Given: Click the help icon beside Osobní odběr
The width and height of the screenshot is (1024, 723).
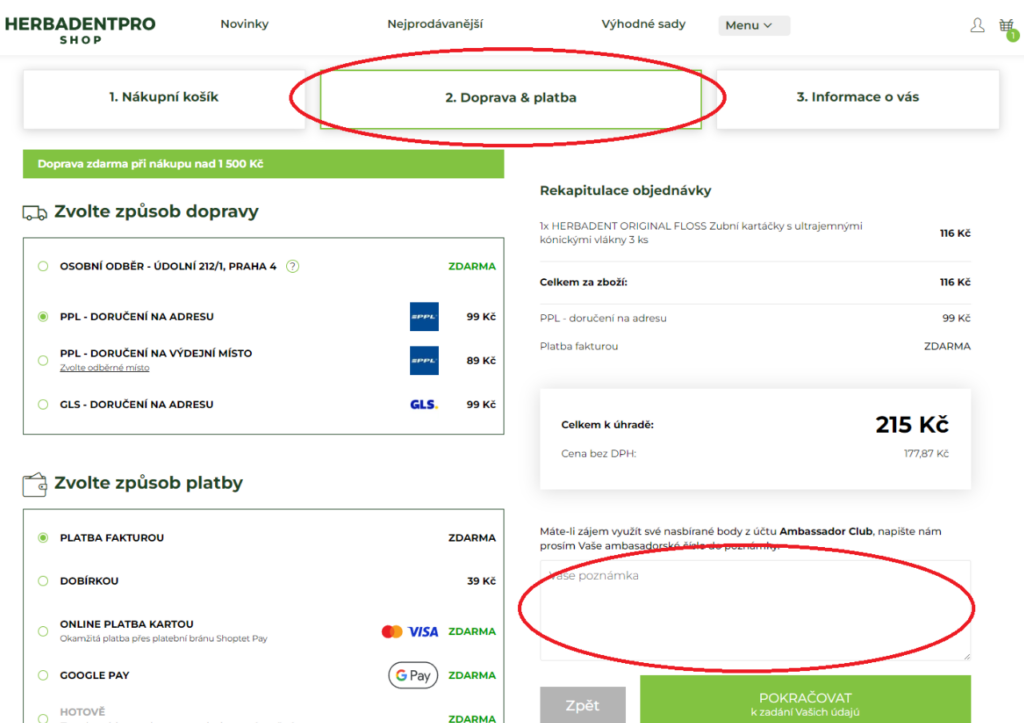Looking at the screenshot, I should coord(293,266).
